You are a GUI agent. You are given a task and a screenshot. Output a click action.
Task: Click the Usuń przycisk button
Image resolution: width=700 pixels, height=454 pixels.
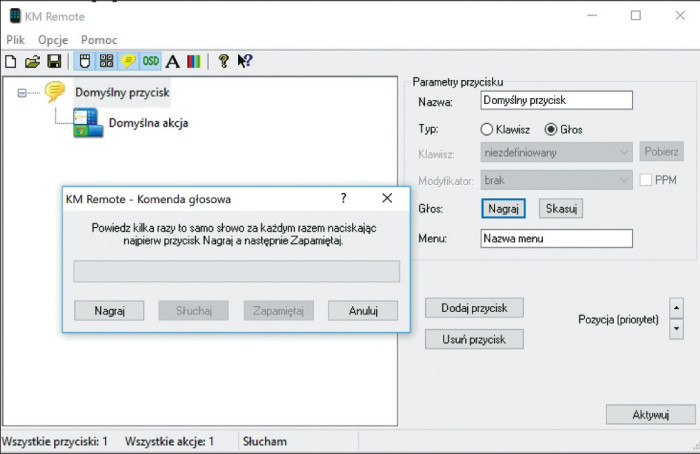point(474,339)
